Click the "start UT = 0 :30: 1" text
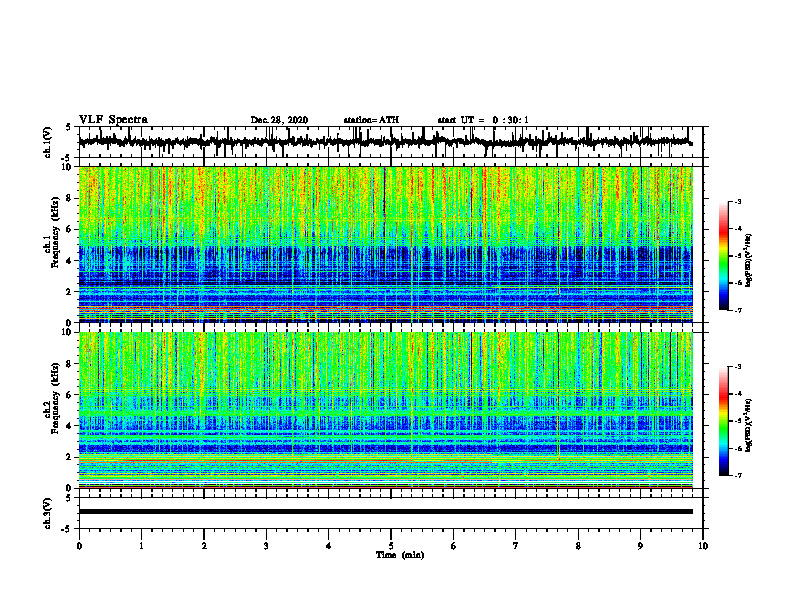792x612 pixels. 483,120
